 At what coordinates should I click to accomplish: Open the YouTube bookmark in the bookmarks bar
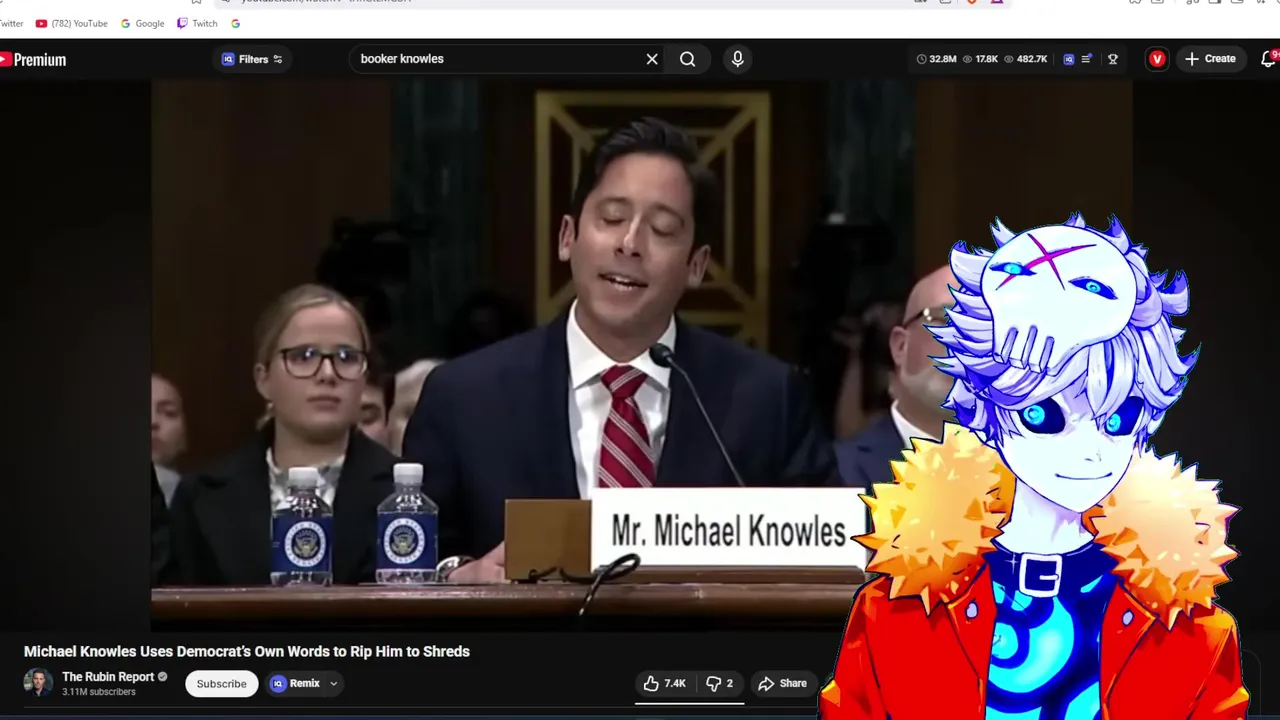[x=71, y=23]
